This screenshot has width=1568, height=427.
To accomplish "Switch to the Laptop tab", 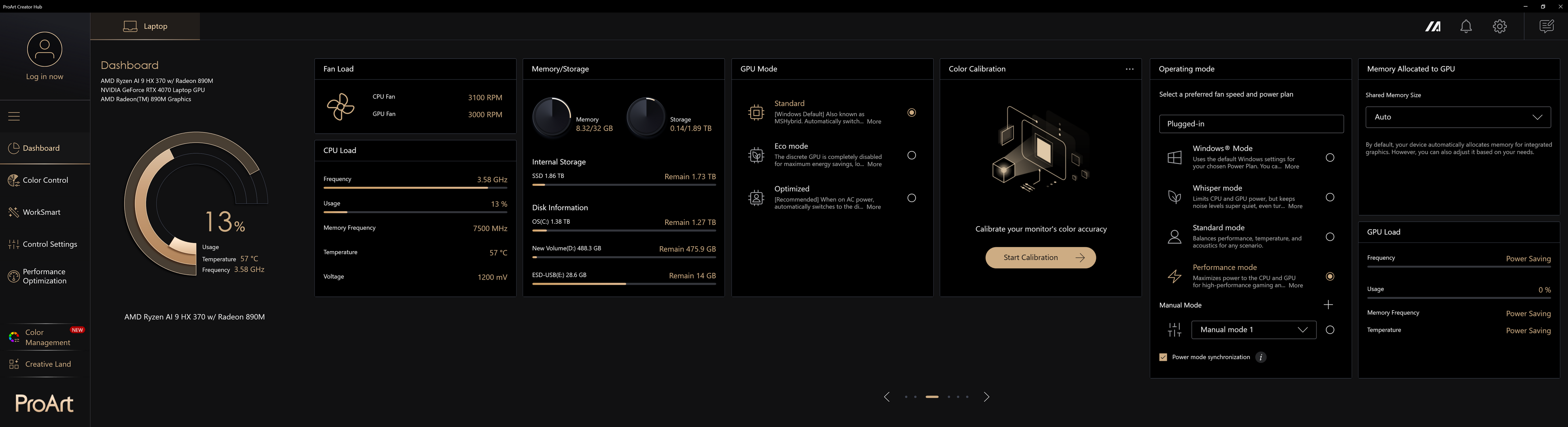I will (x=145, y=26).
